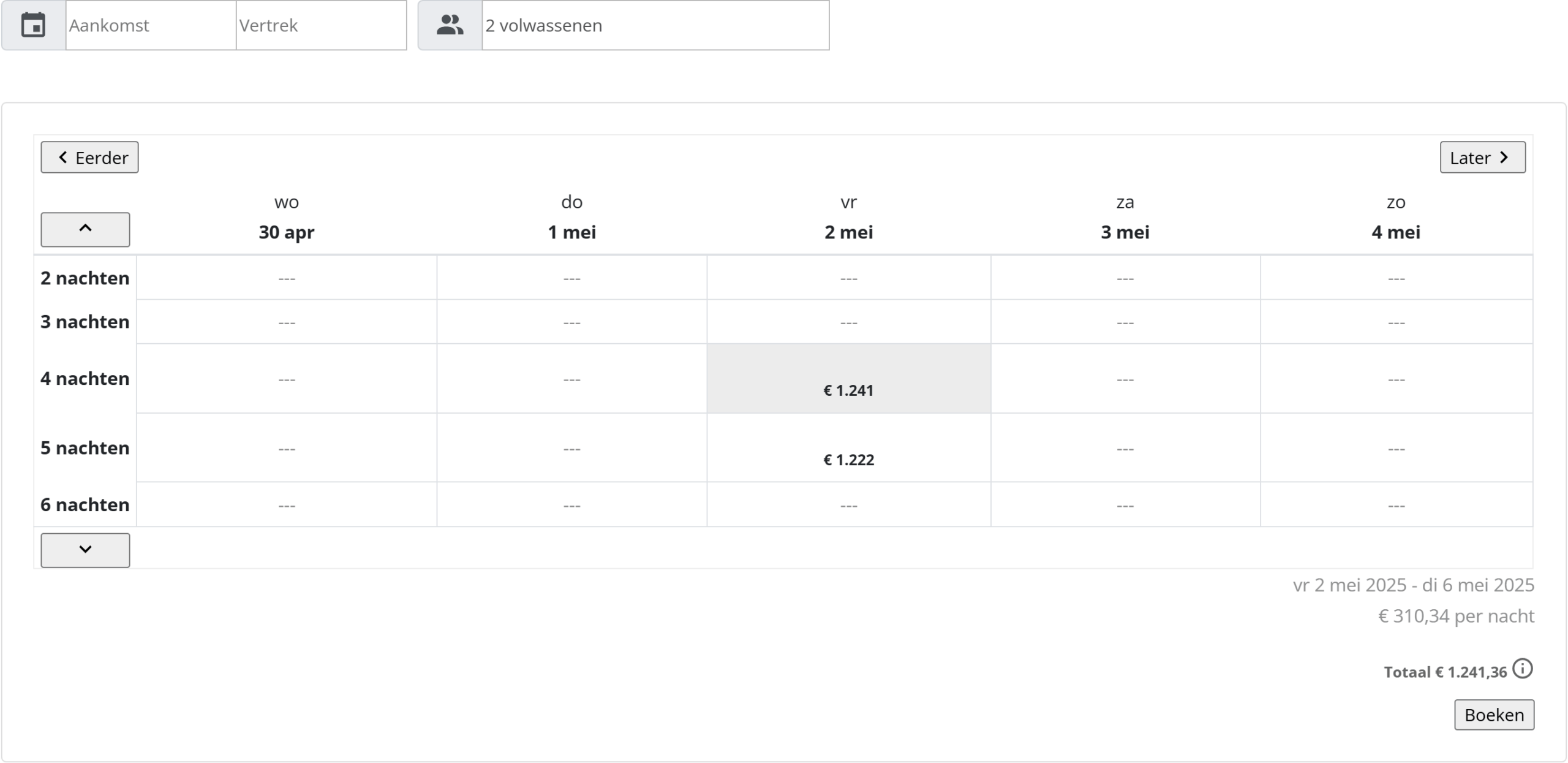1568x763 pixels.
Task: Click the calendar icon beside Aankomst
Action: [x=34, y=25]
